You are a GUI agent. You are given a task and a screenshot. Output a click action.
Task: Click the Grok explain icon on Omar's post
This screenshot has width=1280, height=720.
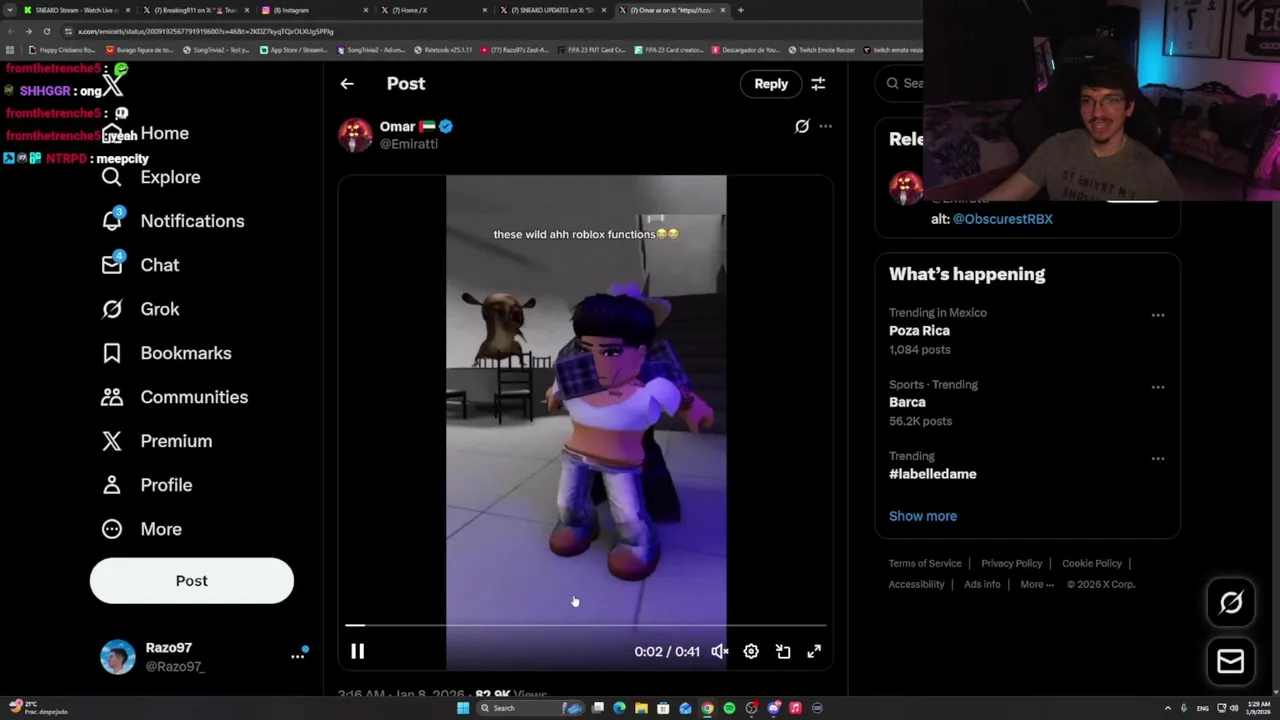coord(802,126)
